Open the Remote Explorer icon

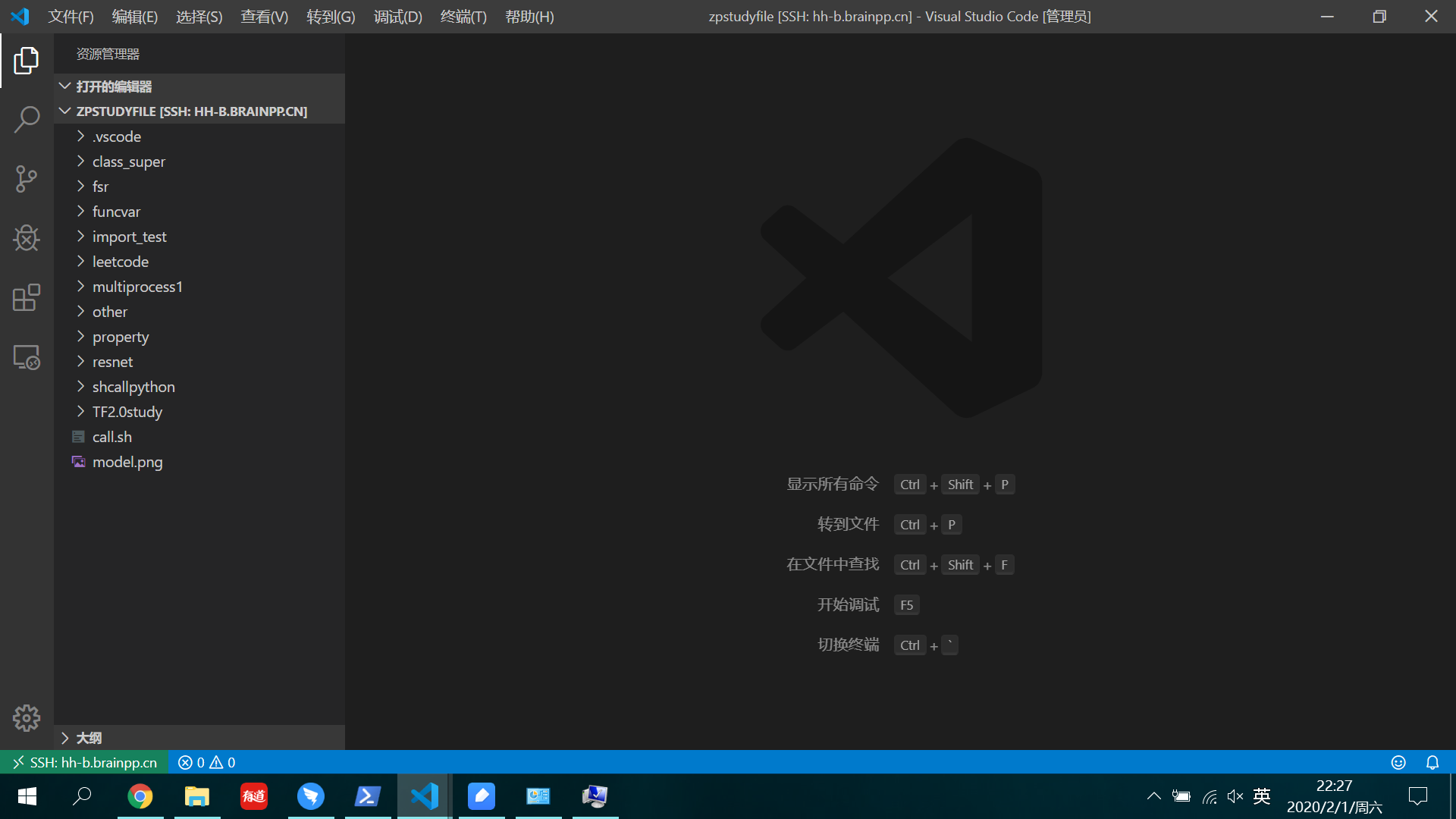tap(27, 357)
